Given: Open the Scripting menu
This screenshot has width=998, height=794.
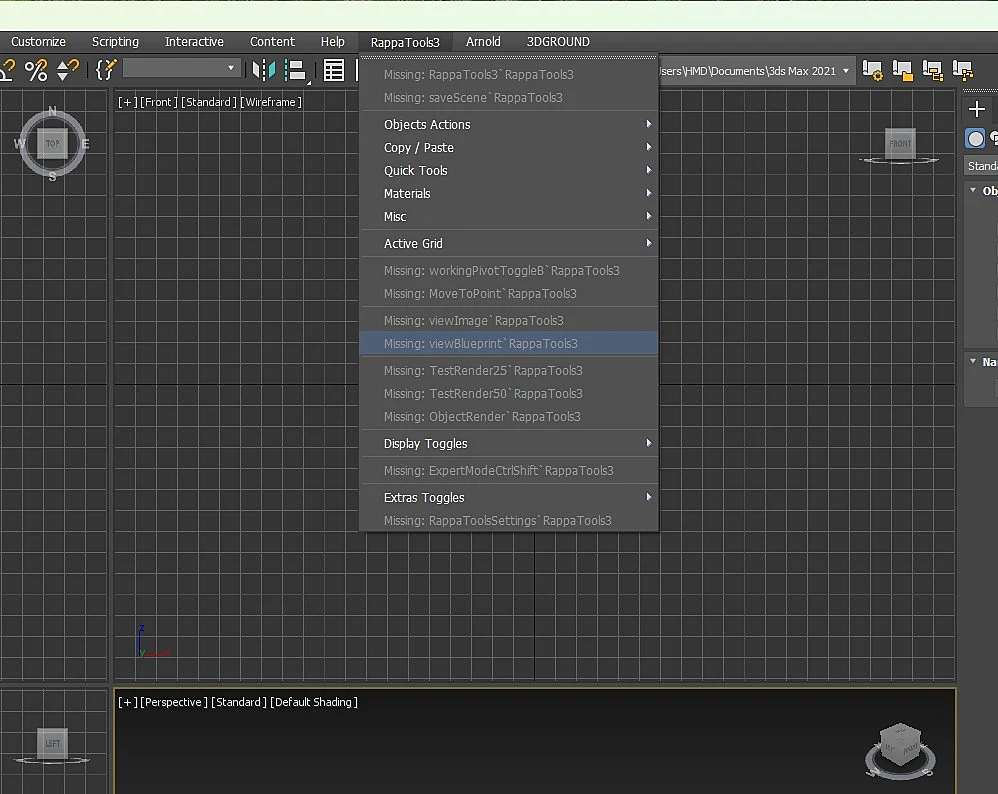Looking at the screenshot, I should 115,41.
